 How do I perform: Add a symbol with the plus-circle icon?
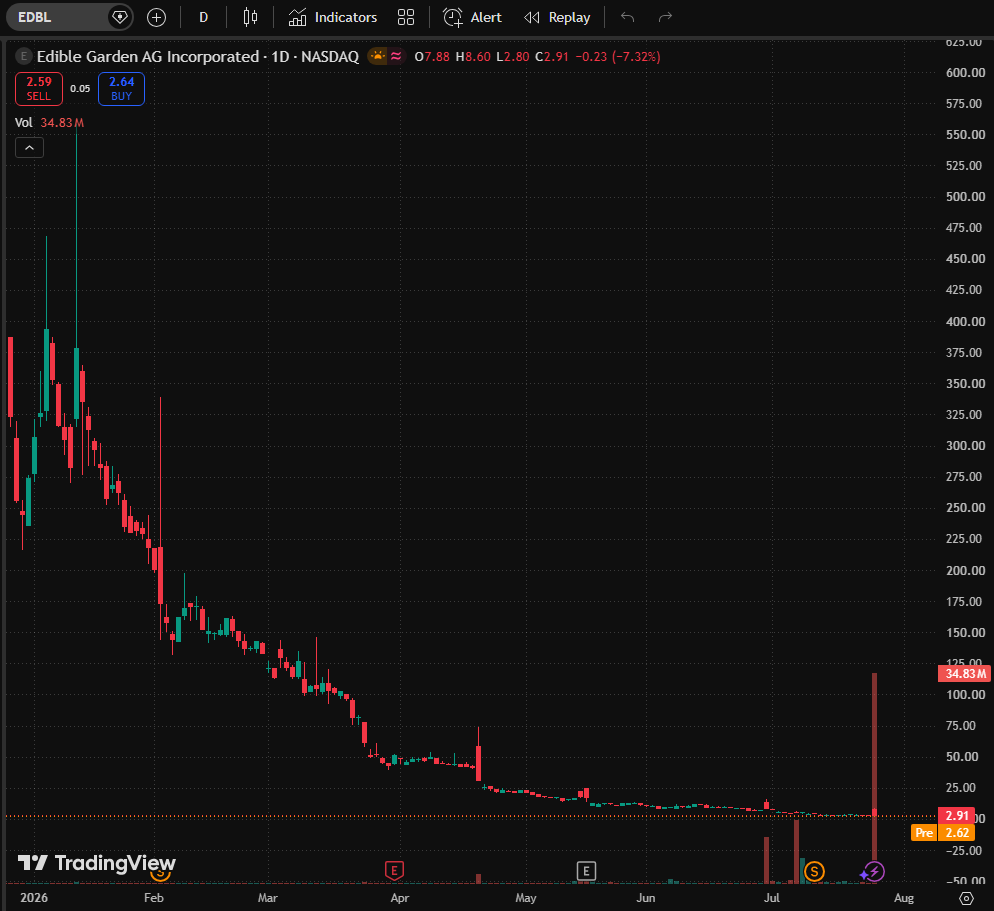click(x=156, y=17)
